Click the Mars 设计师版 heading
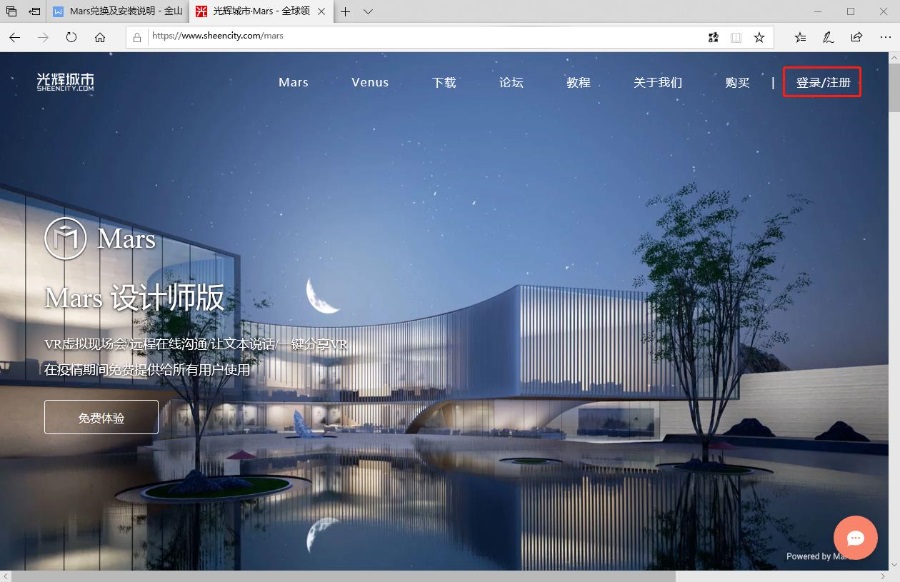 coord(134,297)
